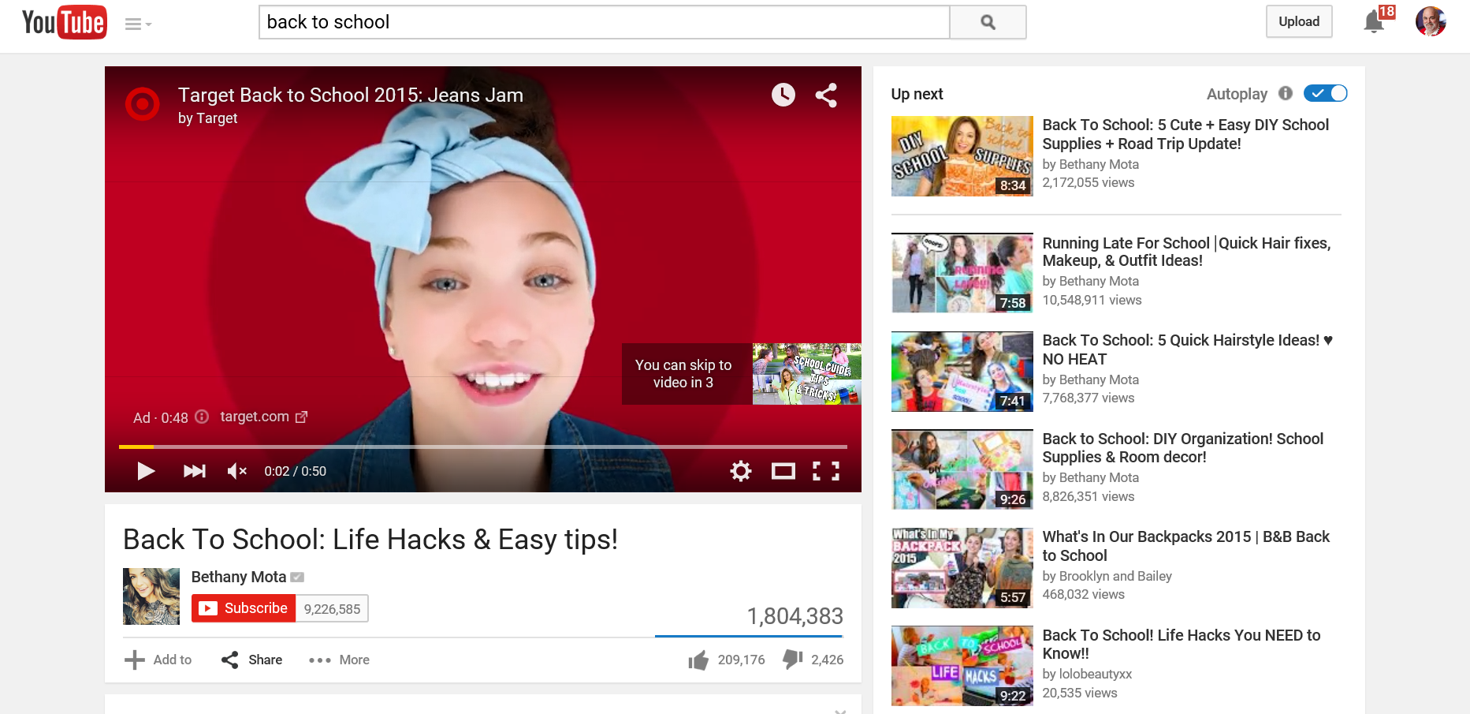Click the share icon atop video

point(826,95)
